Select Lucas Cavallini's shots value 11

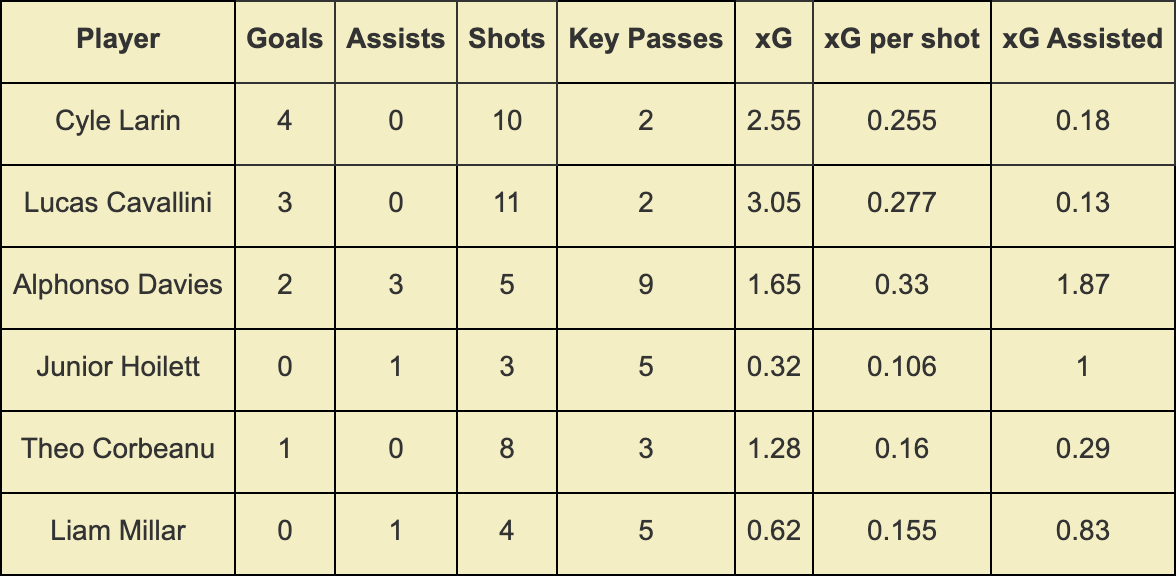[507, 203]
